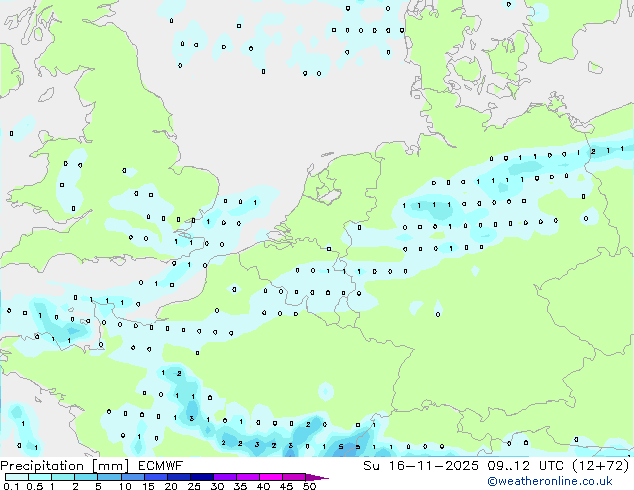Open the weatheronline.co.uk copyright link
Screen dimensions: 634x490
click(550, 481)
